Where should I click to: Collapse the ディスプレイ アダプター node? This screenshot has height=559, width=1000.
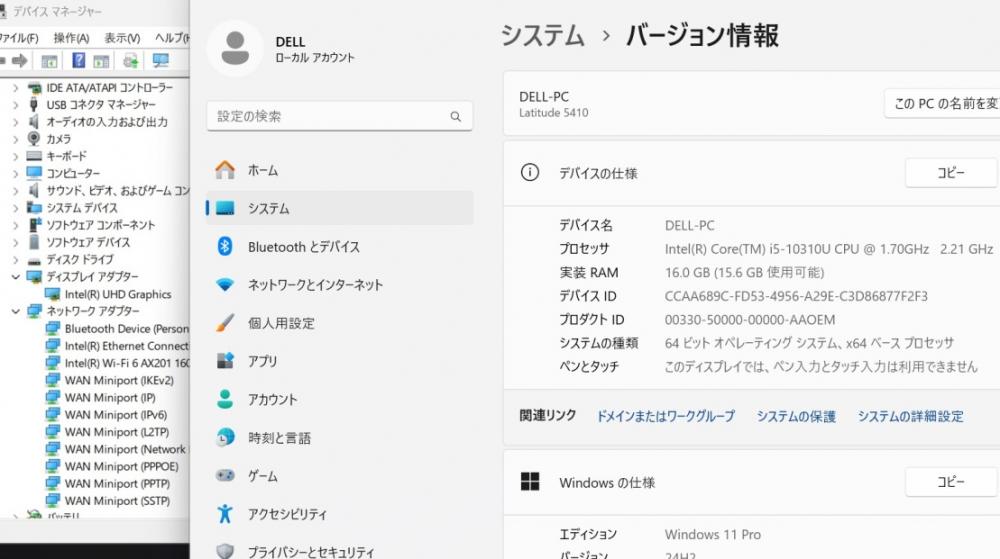point(16,277)
